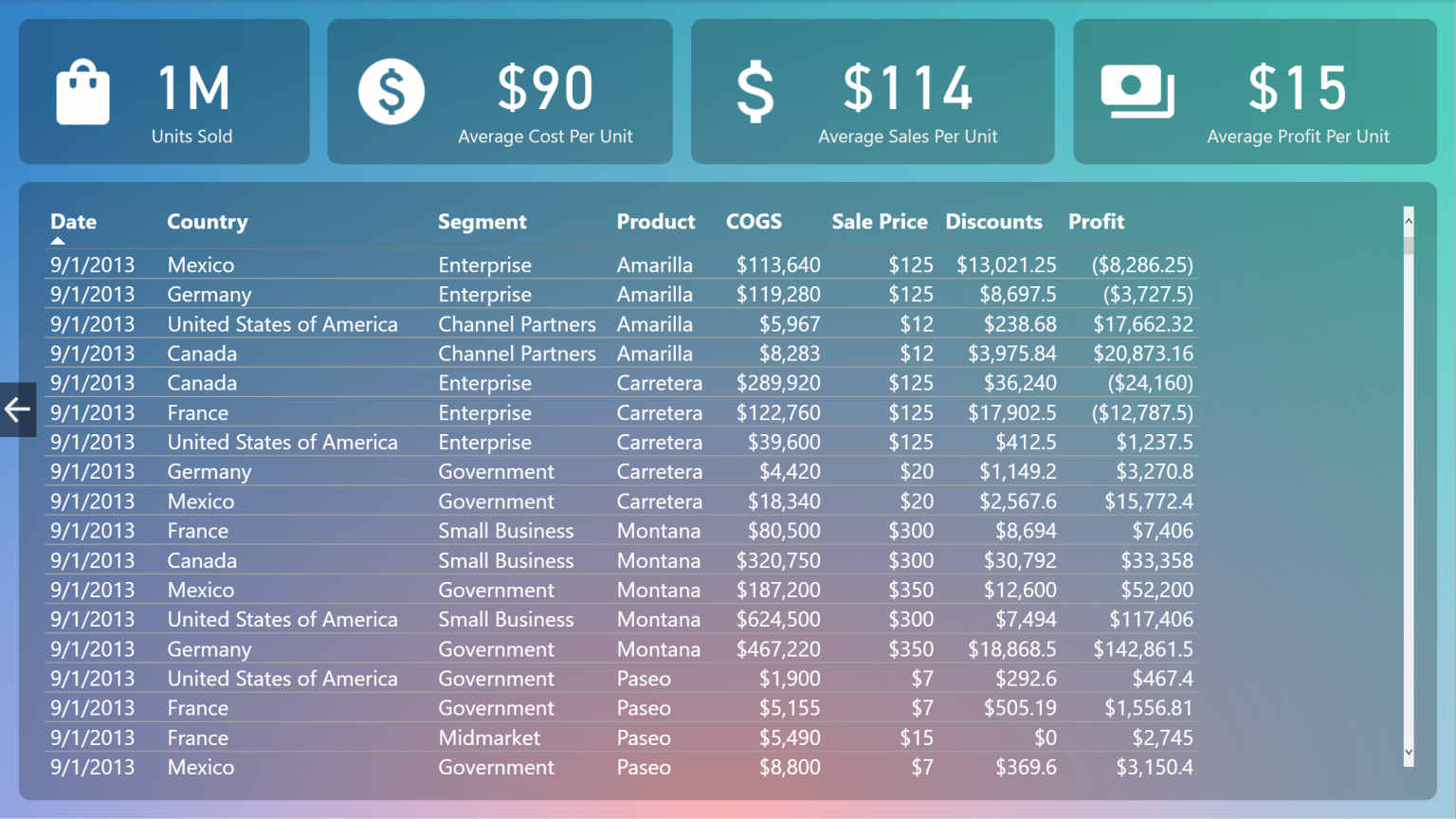Sort the table by the Country header
The image size is (1456, 819).
(207, 221)
